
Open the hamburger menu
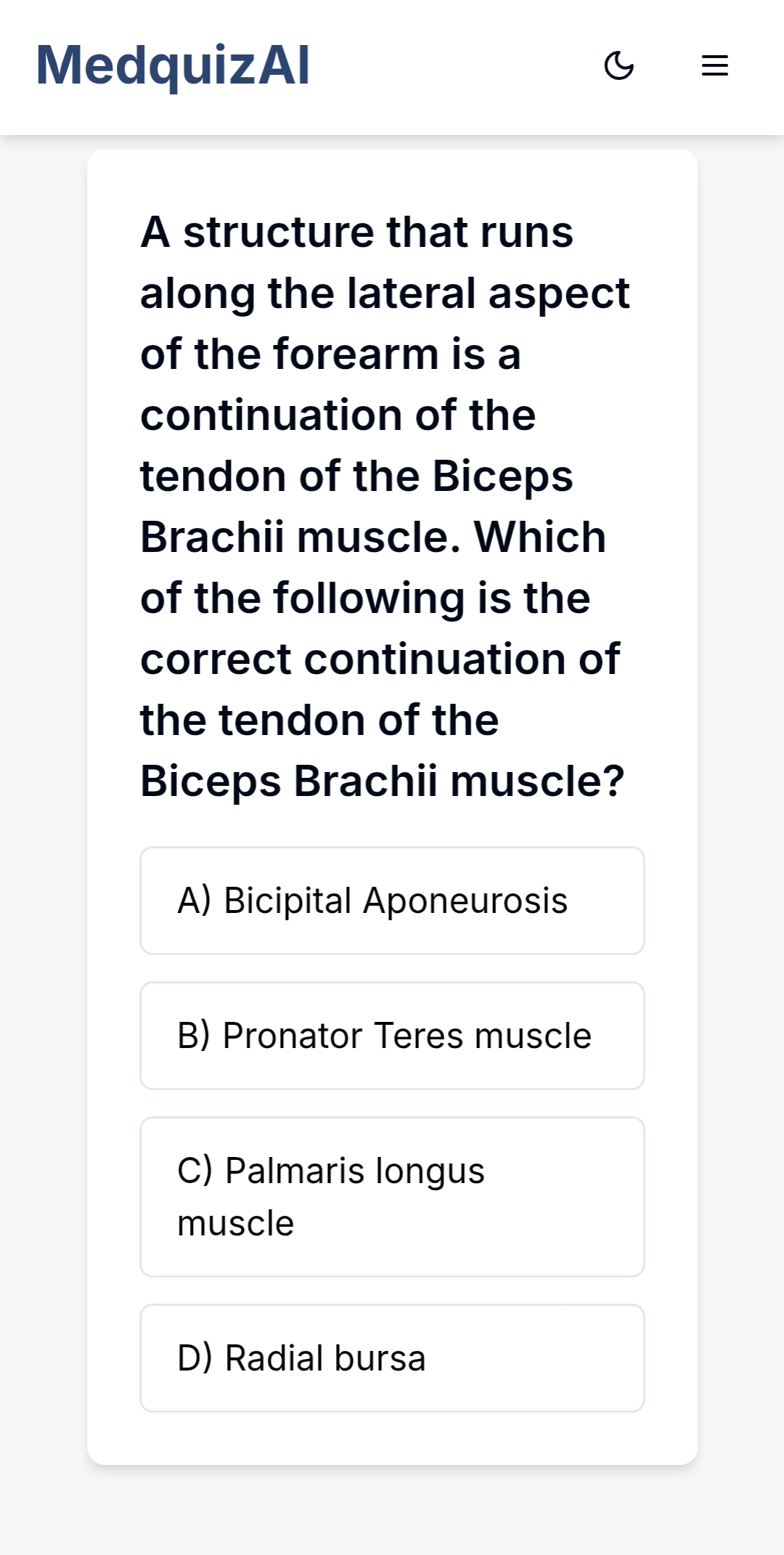tap(715, 65)
